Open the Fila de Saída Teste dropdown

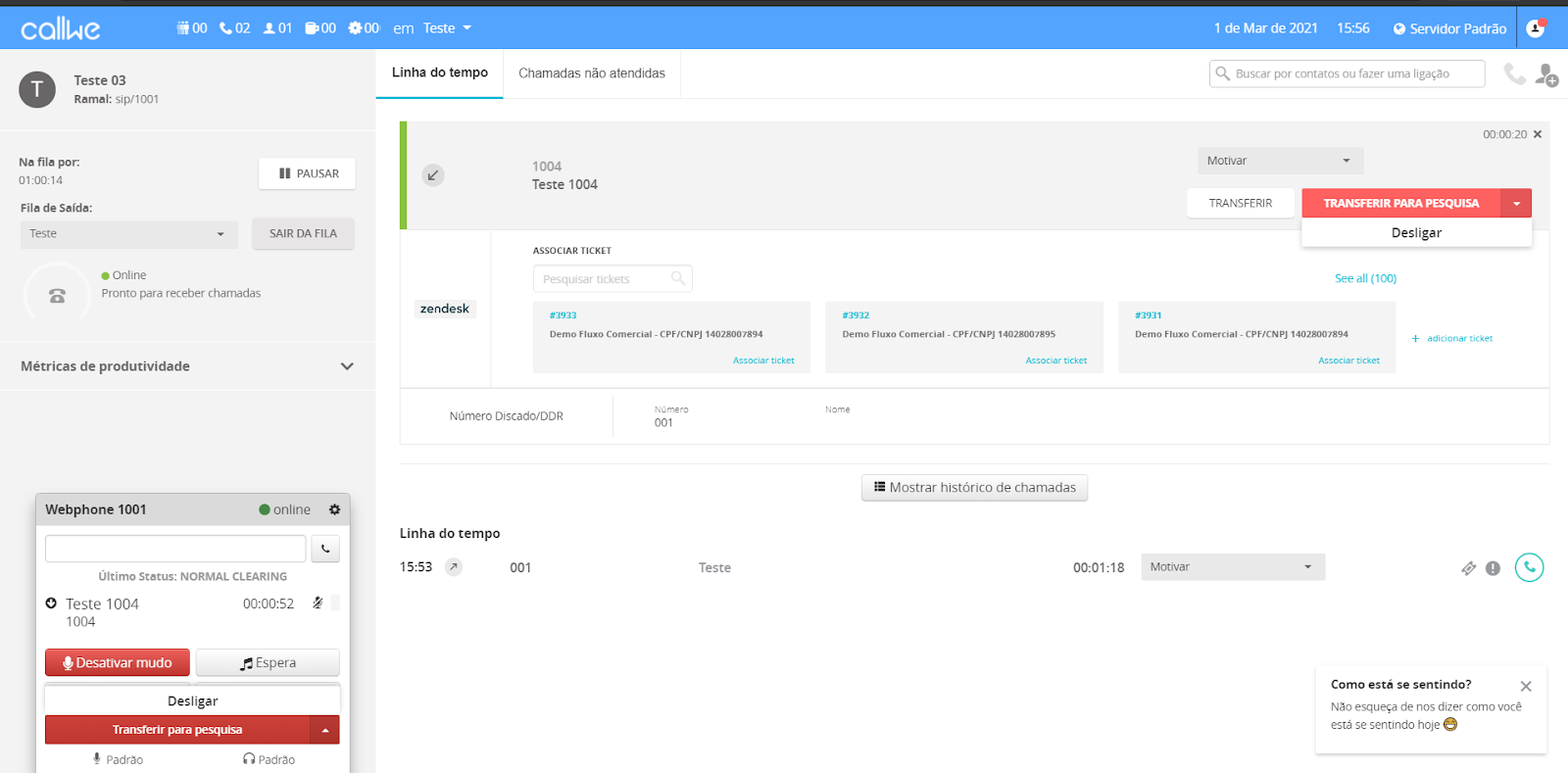128,234
